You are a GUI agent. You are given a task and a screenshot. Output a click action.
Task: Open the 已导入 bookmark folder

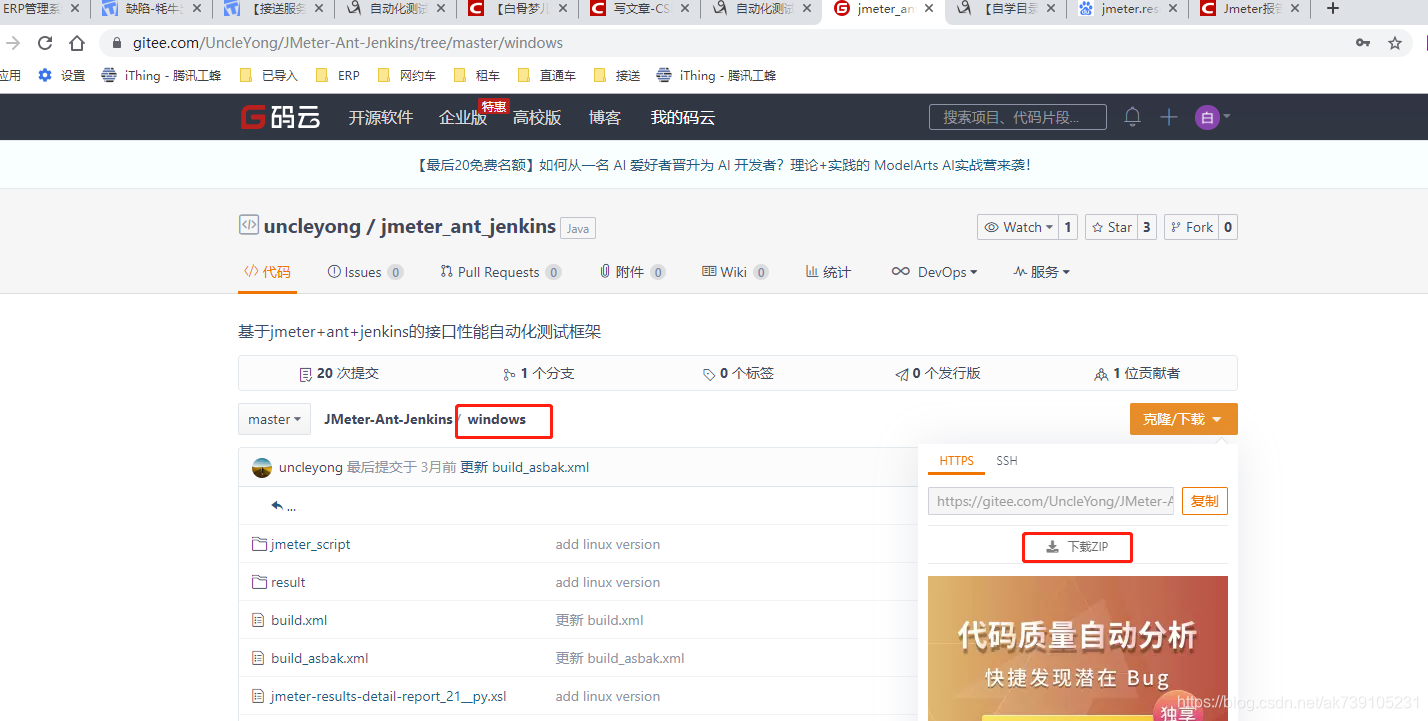click(269, 75)
